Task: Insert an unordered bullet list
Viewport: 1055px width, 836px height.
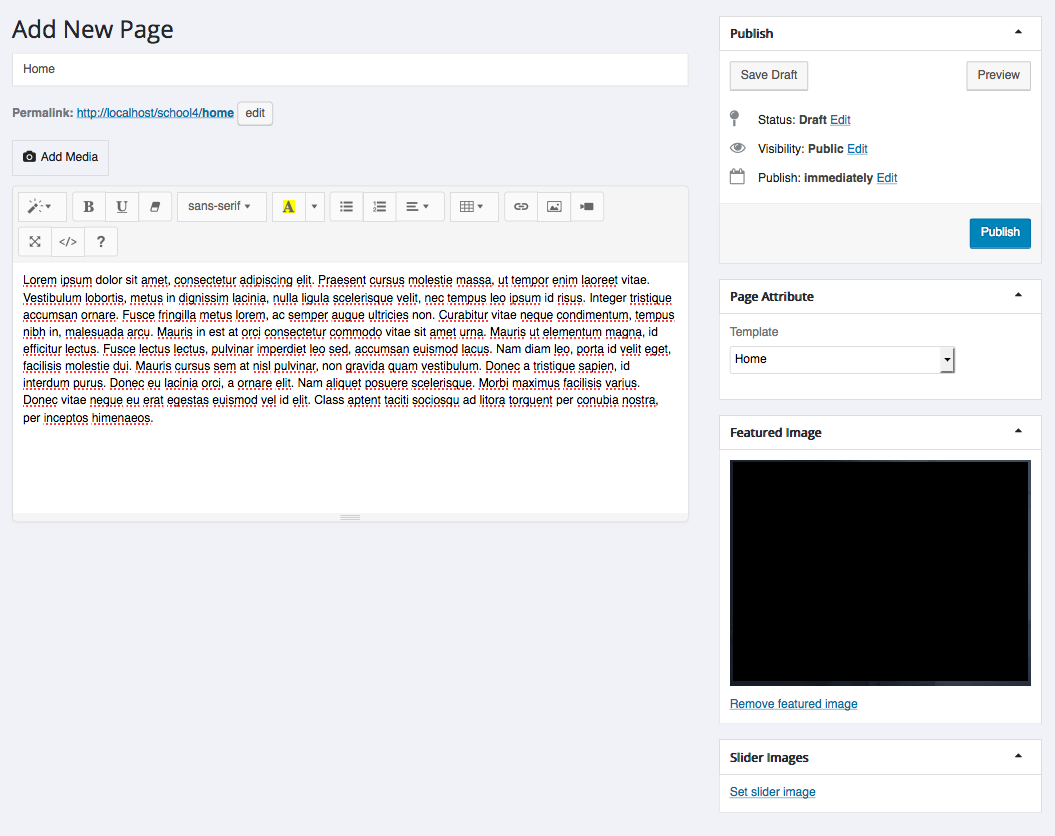Action: (347, 207)
